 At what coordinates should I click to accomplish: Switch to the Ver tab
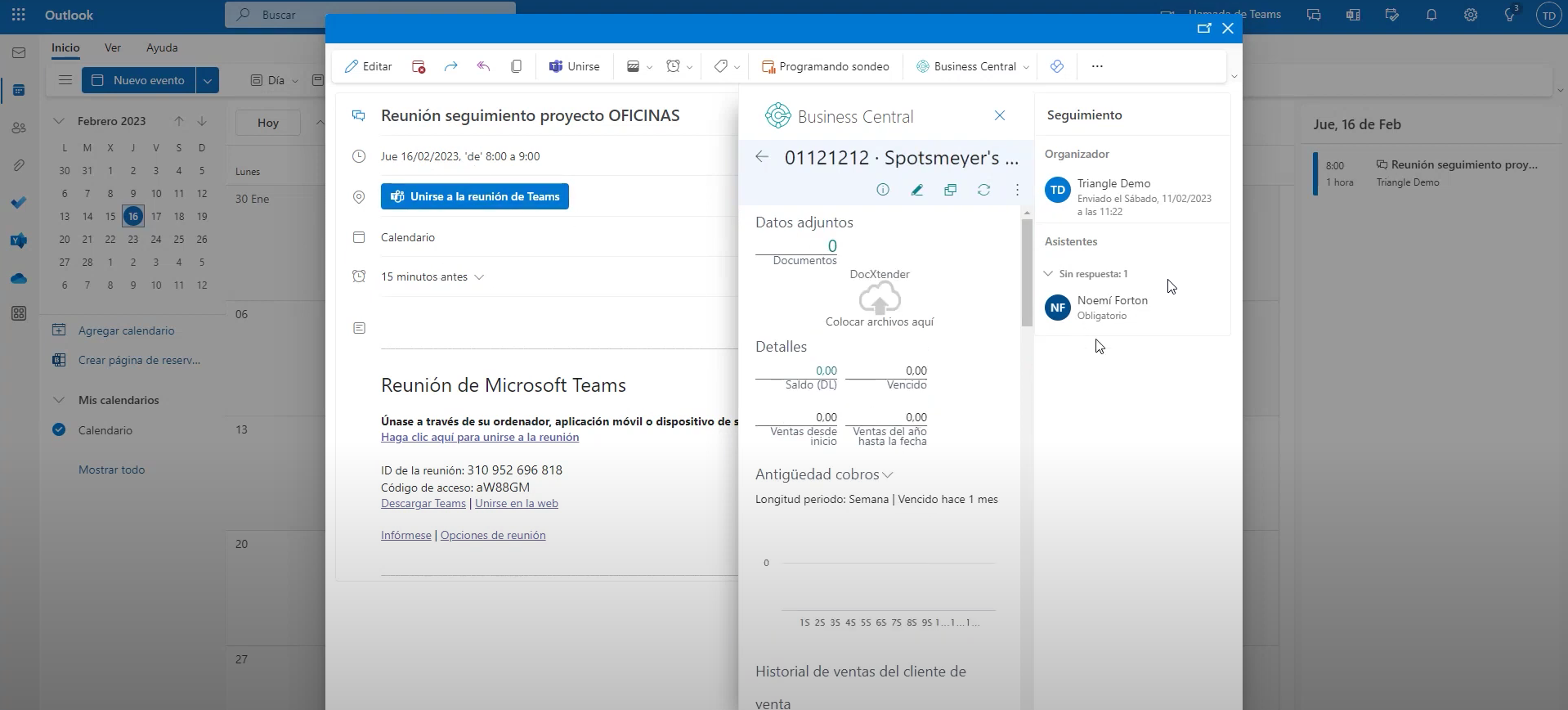[x=113, y=47]
